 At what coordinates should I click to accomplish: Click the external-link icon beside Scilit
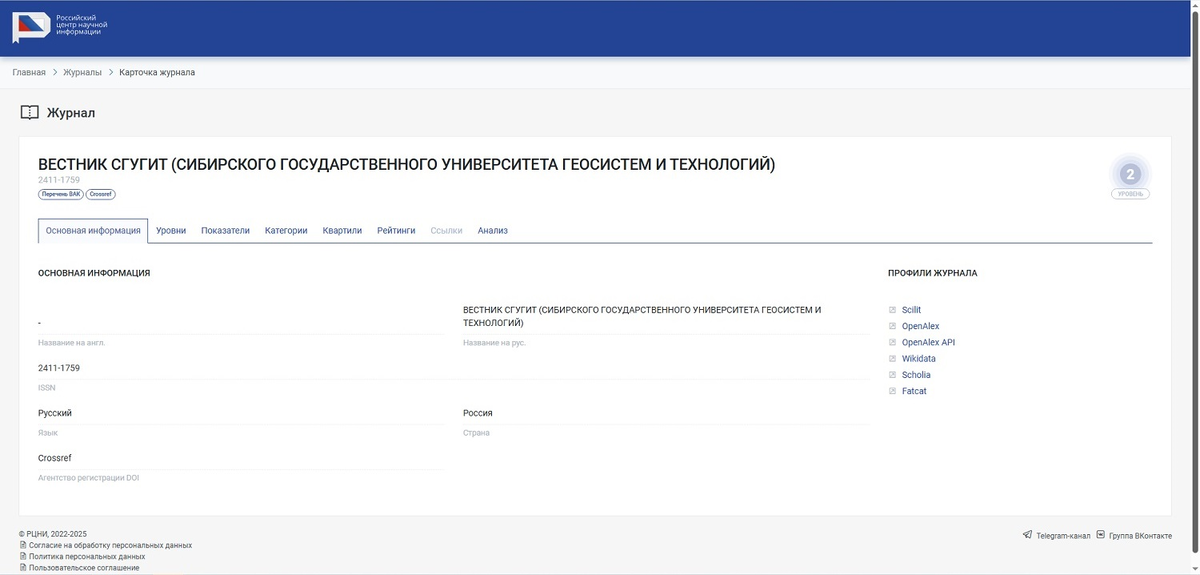click(x=892, y=310)
